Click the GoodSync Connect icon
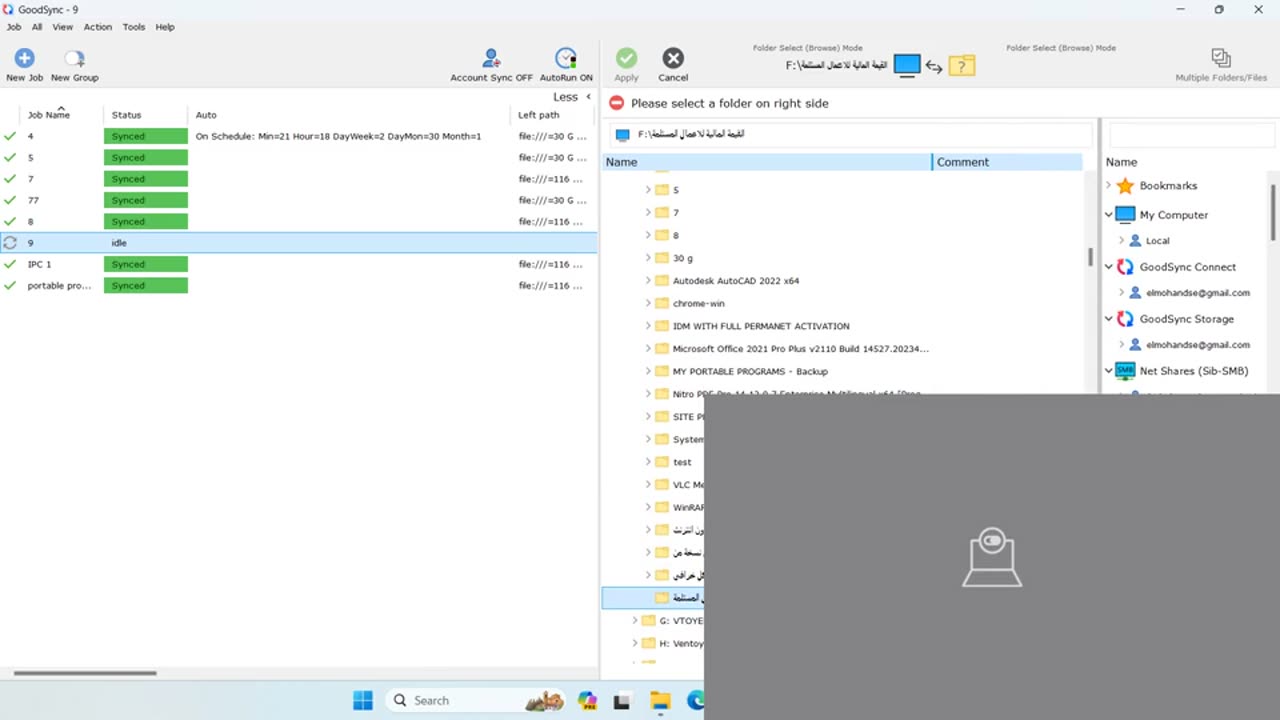 tap(1125, 267)
